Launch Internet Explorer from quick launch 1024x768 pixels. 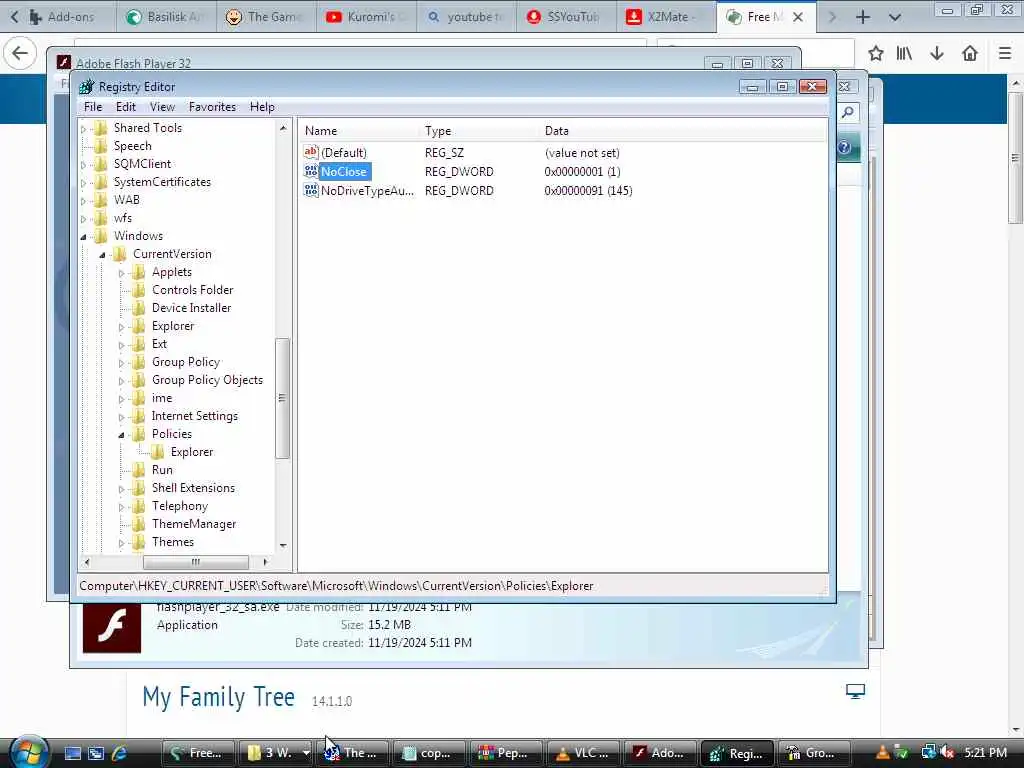pos(119,753)
